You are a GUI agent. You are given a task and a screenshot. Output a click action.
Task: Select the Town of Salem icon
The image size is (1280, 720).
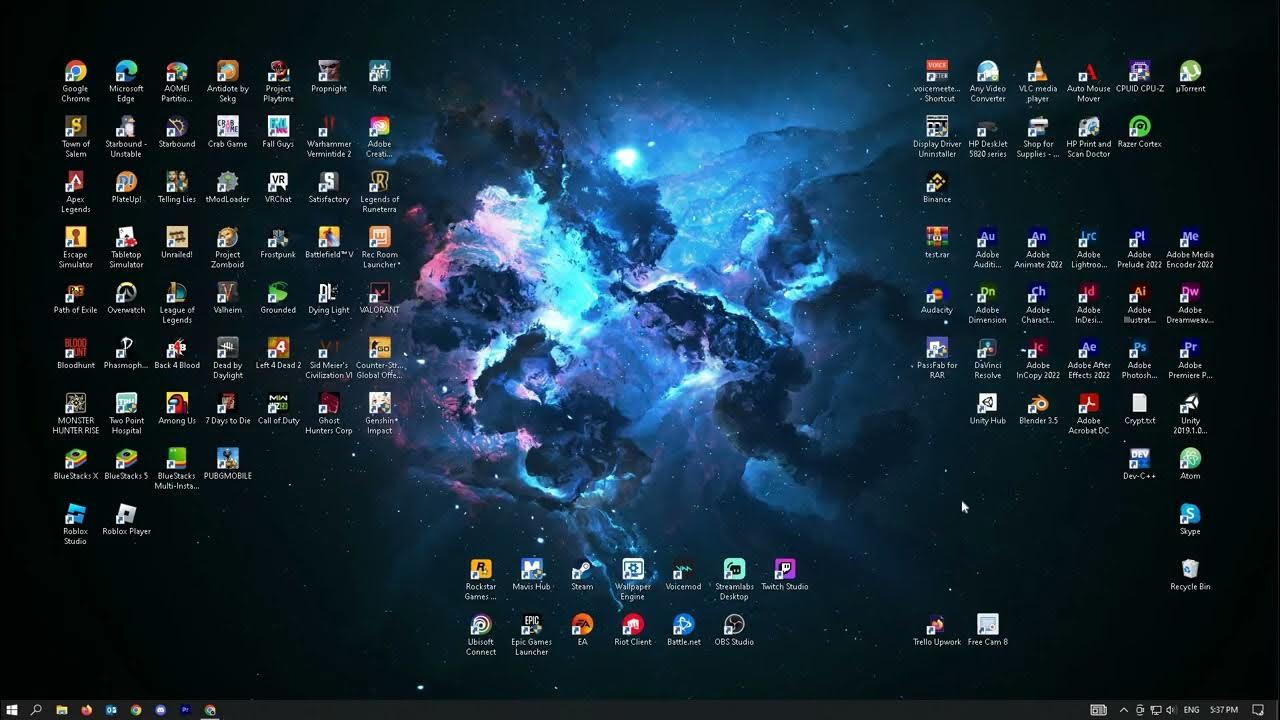pyautogui.click(x=75, y=136)
